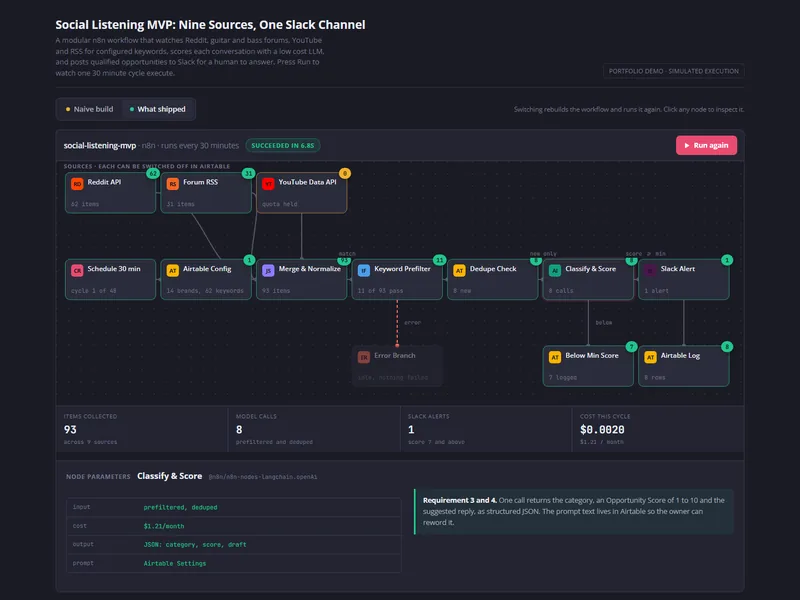Switch to the Naive build tab
This screenshot has height=600, width=800.
[89, 109]
